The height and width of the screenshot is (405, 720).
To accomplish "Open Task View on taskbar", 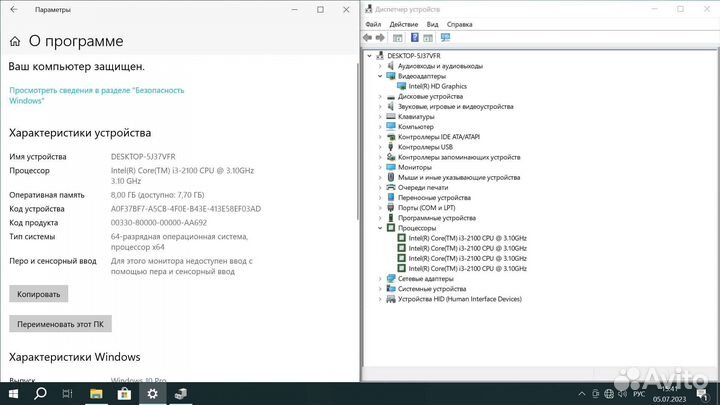I will pos(68,394).
